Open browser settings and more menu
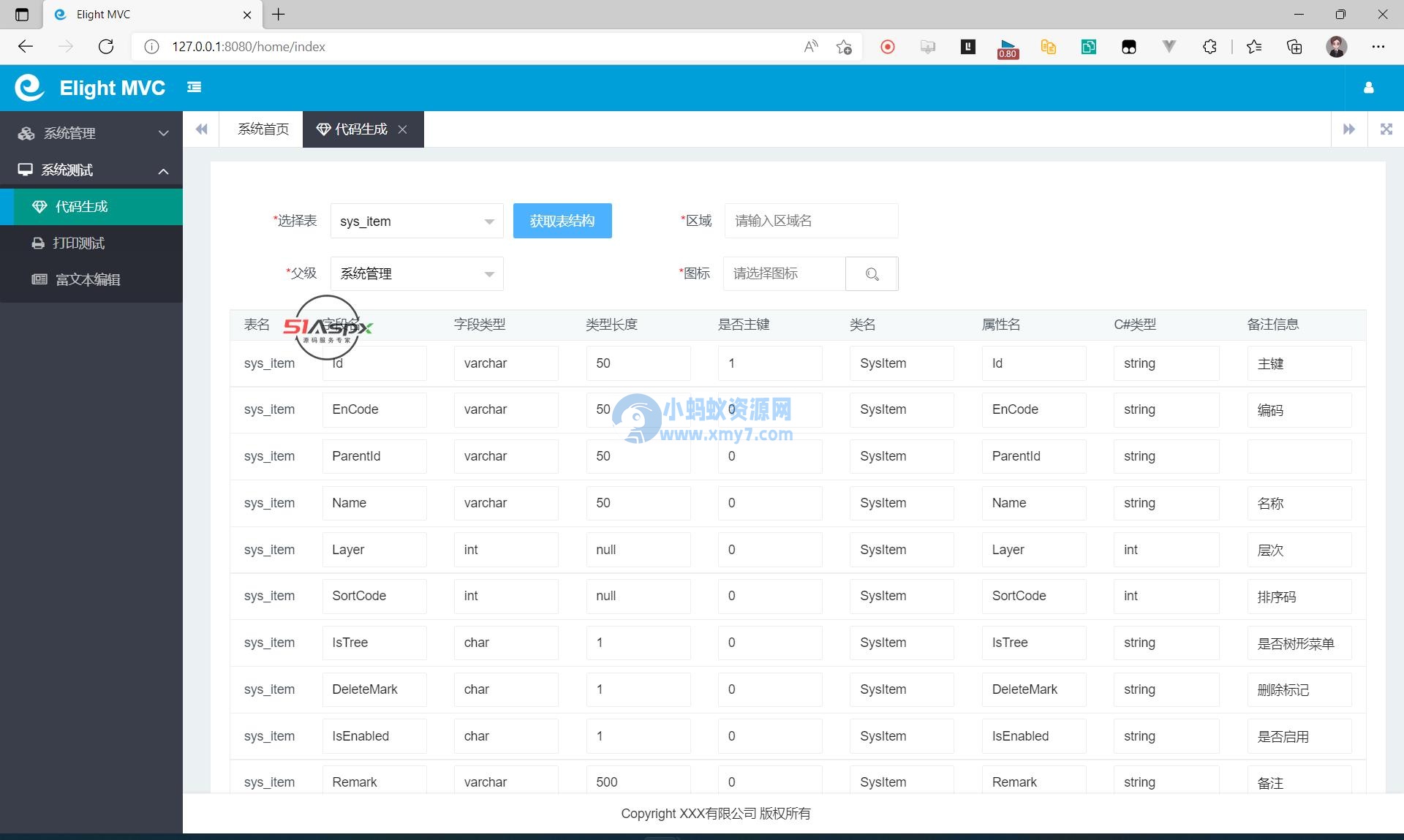The width and height of the screenshot is (1404, 840). tap(1378, 47)
